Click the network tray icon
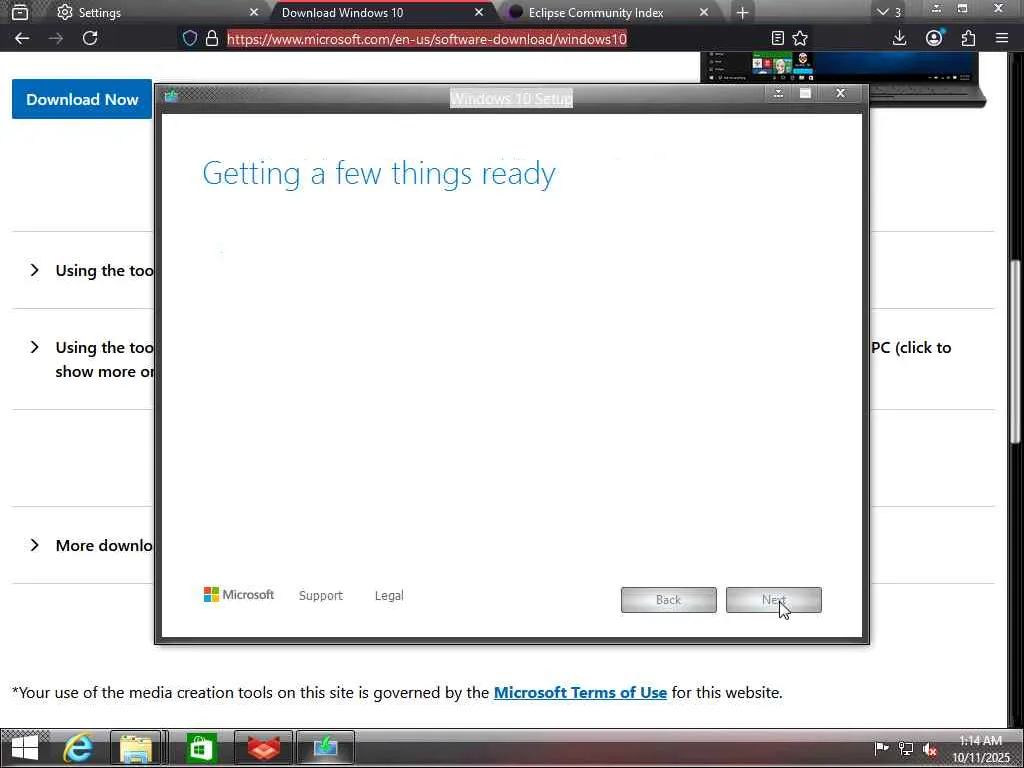Image resolution: width=1024 pixels, height=768 pixels. click(906, 748)
